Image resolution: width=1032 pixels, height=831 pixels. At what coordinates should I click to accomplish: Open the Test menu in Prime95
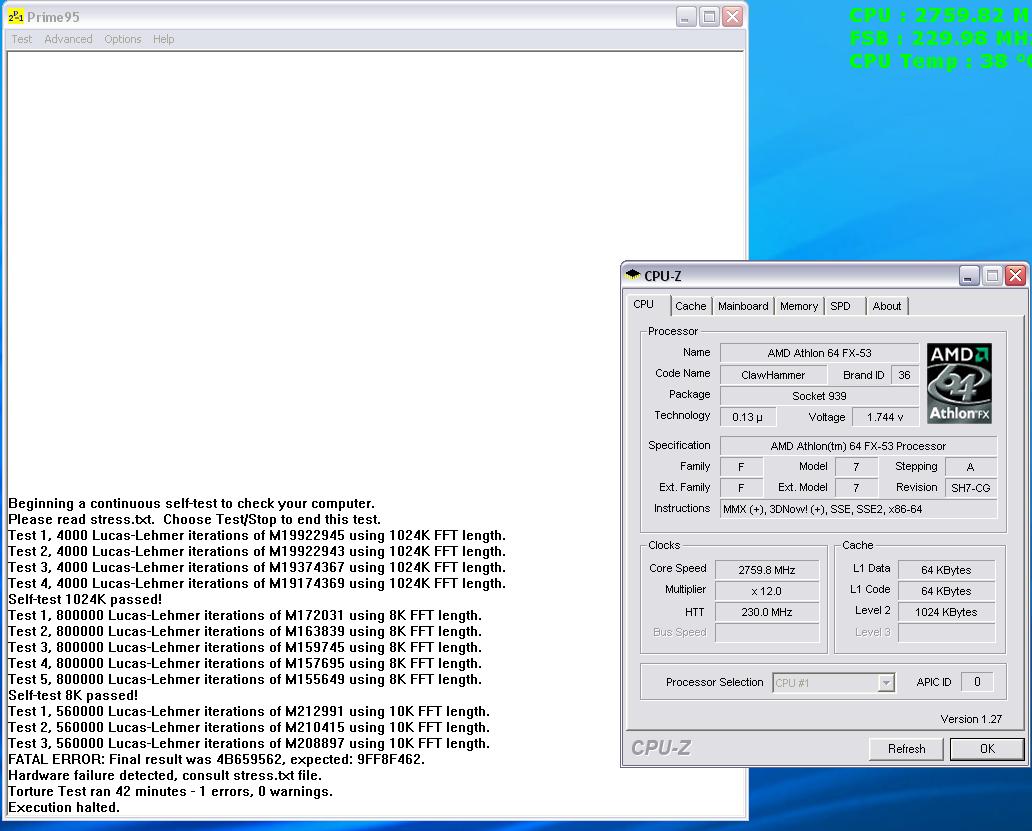(21, 39)
